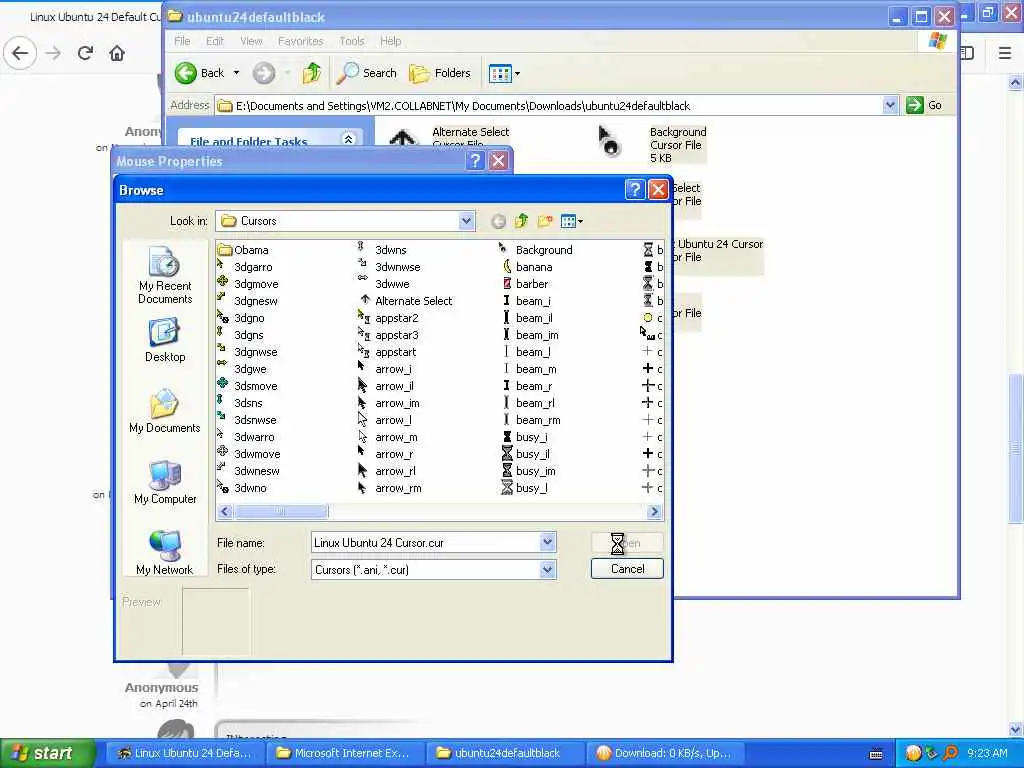1024x768 pixels.
Task: Switch to Download taskbar item
Action: pyautogui.click(x=665, y=753)
